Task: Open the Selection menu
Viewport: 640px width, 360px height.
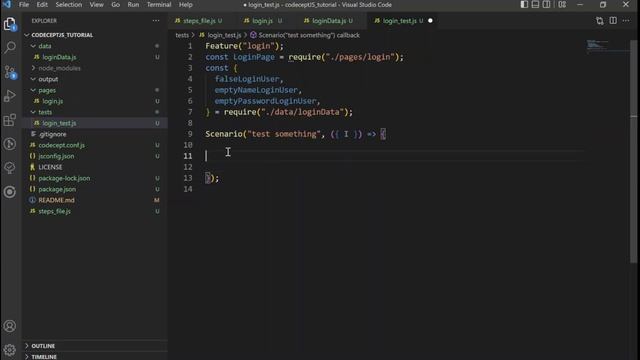Action: coord(69,4)
